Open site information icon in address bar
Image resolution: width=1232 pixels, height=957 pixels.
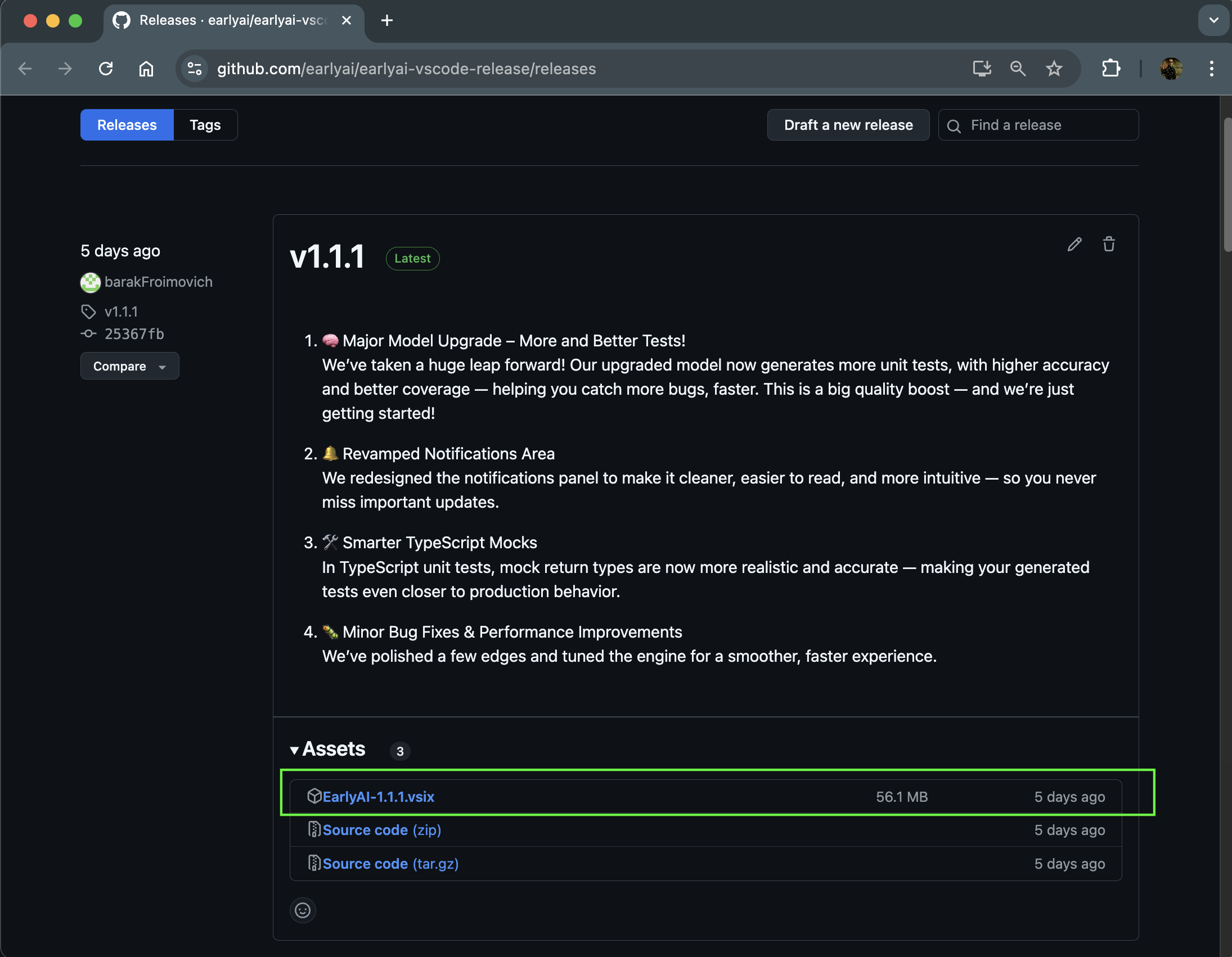195,69
